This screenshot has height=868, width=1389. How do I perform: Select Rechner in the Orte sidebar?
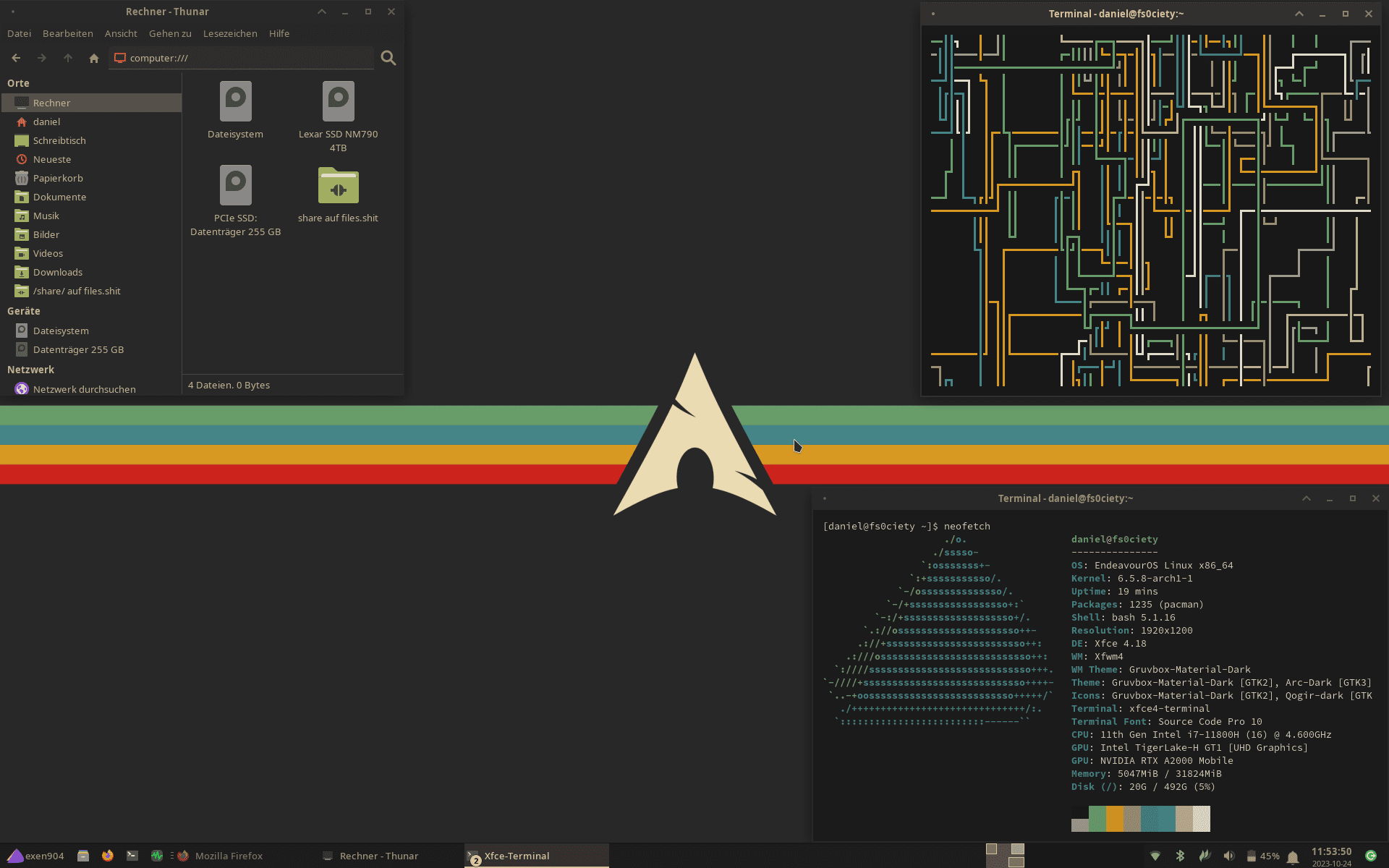click(x=91, y=103)
